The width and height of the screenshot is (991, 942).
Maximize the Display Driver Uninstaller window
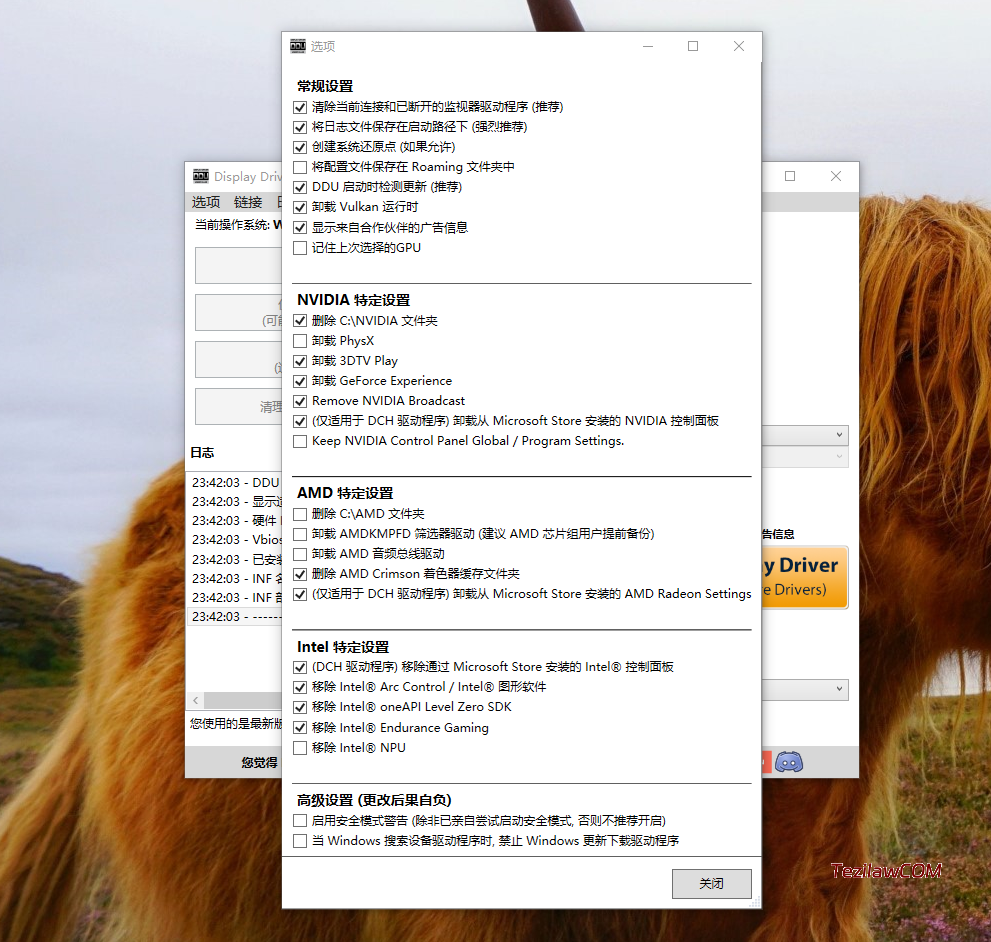click(790, 176)
